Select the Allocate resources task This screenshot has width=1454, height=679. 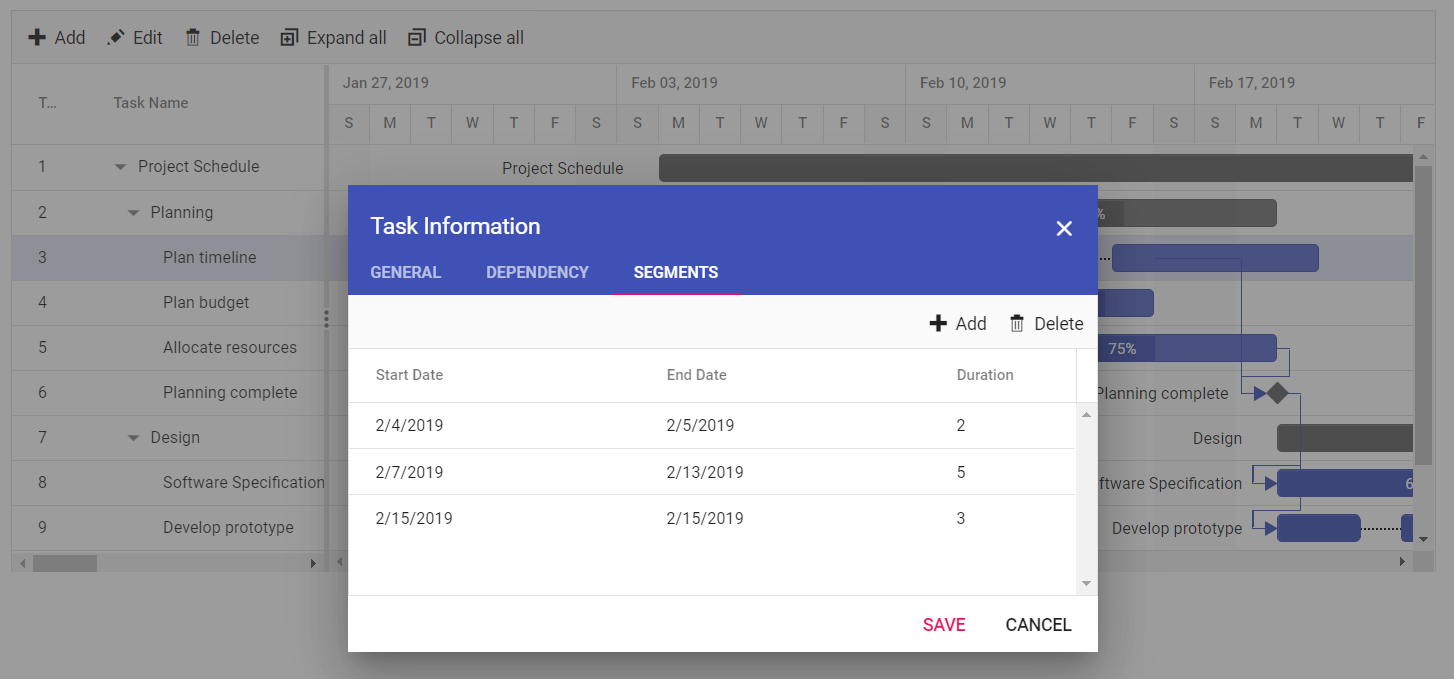click(169, 347)
